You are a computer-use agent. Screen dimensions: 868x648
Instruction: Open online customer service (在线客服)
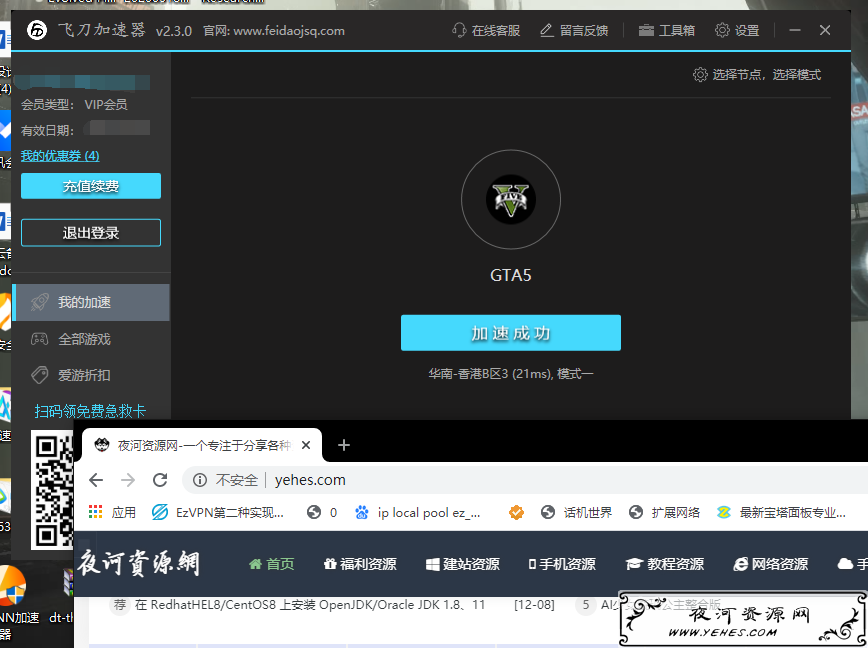point(486,30)
